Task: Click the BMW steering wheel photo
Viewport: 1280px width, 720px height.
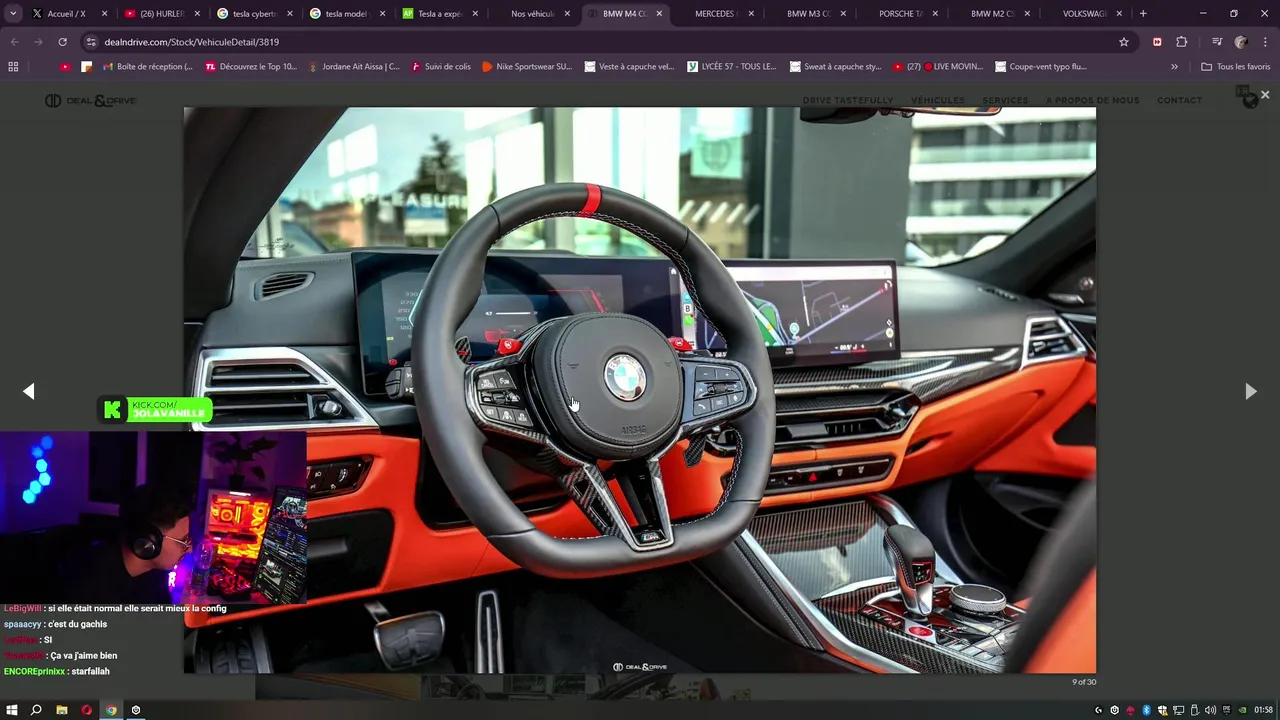Action: click(640, 390)
